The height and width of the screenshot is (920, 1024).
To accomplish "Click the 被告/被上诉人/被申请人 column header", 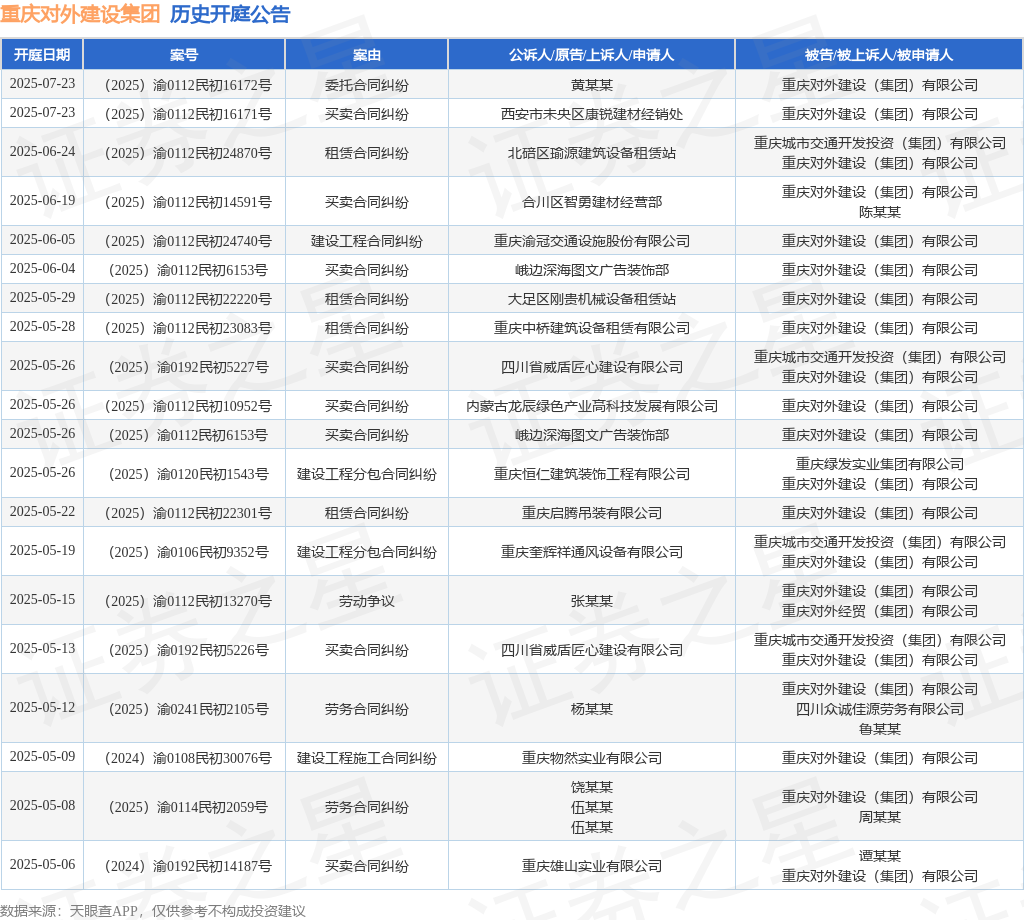I will (x=879, y=55).
